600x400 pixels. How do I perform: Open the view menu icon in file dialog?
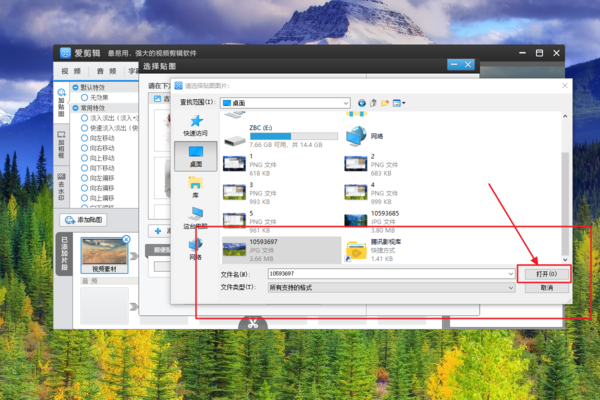(399, 103)
